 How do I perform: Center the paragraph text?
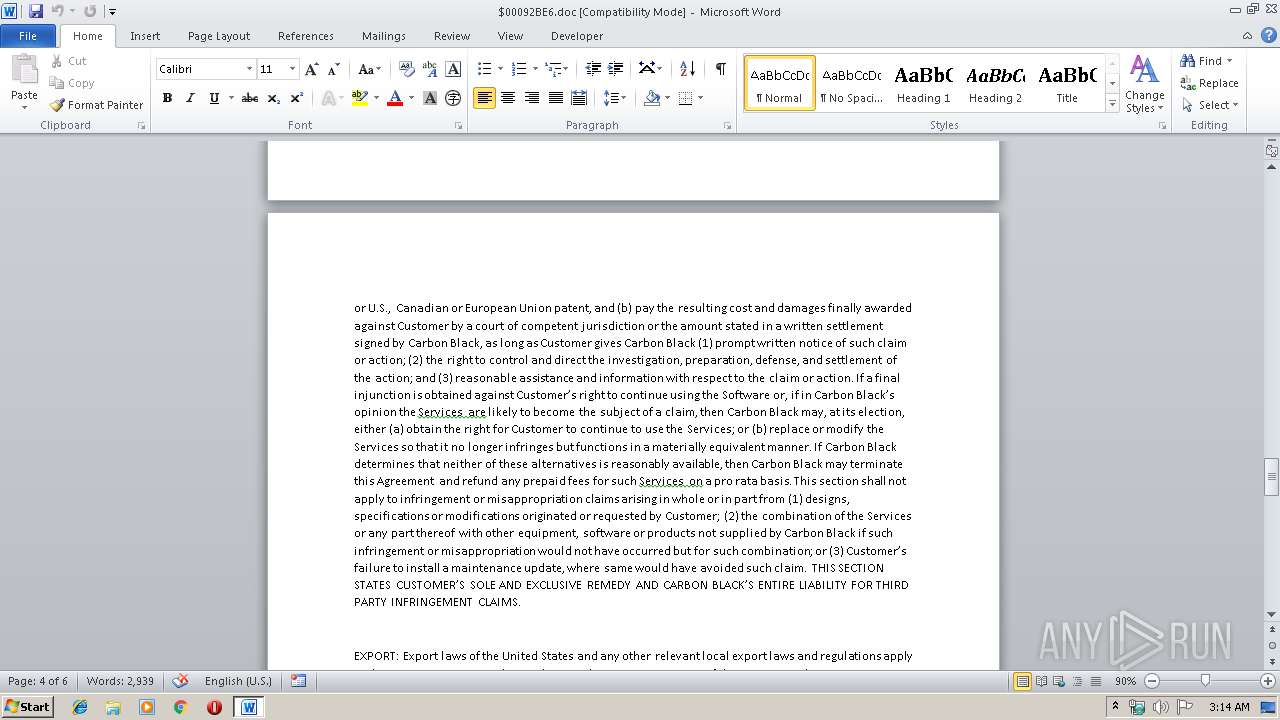(508, 98)
